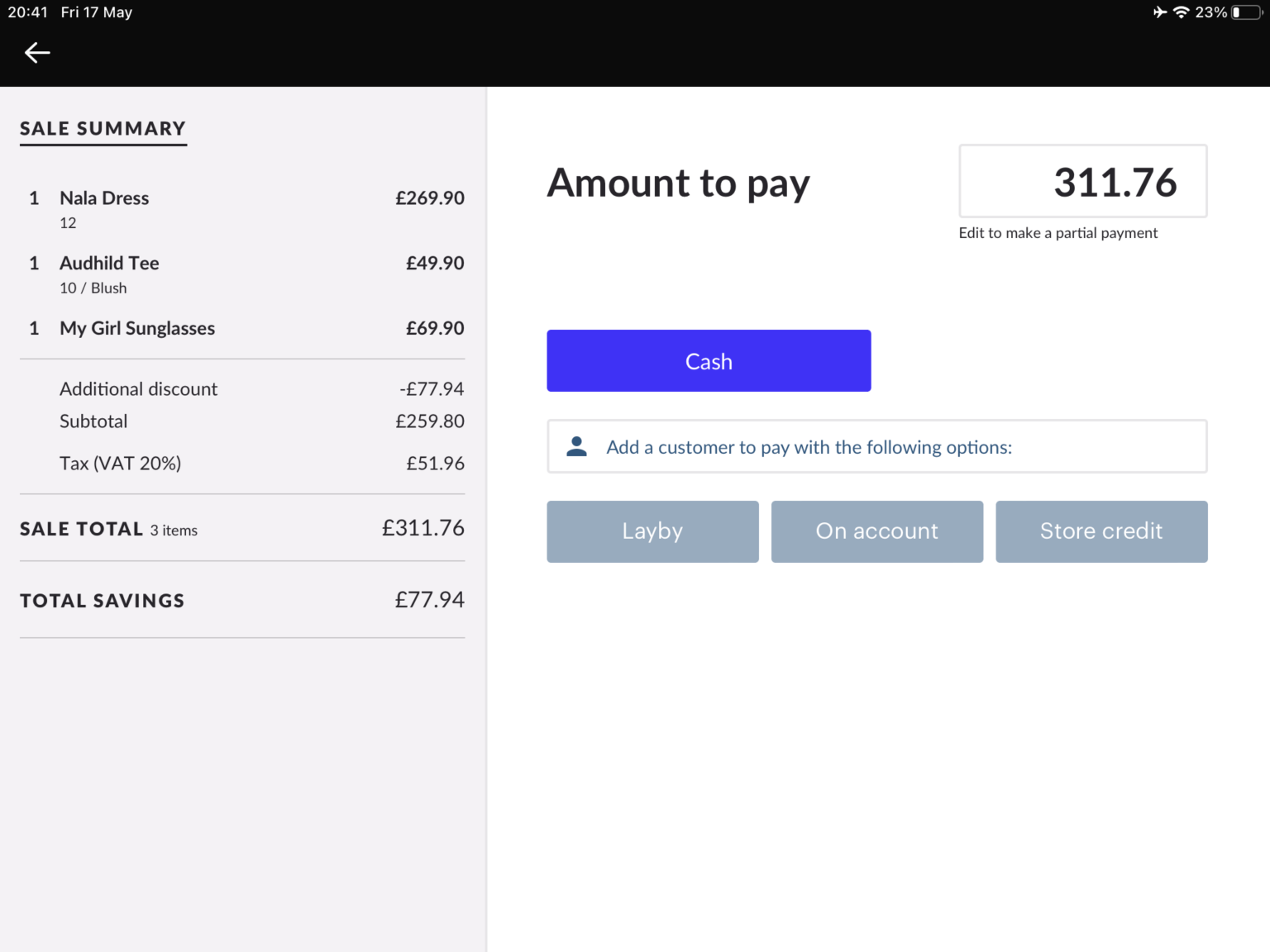Pay with Store credit
This screenshot has height=952, width=1270.
click(1101, 531)
